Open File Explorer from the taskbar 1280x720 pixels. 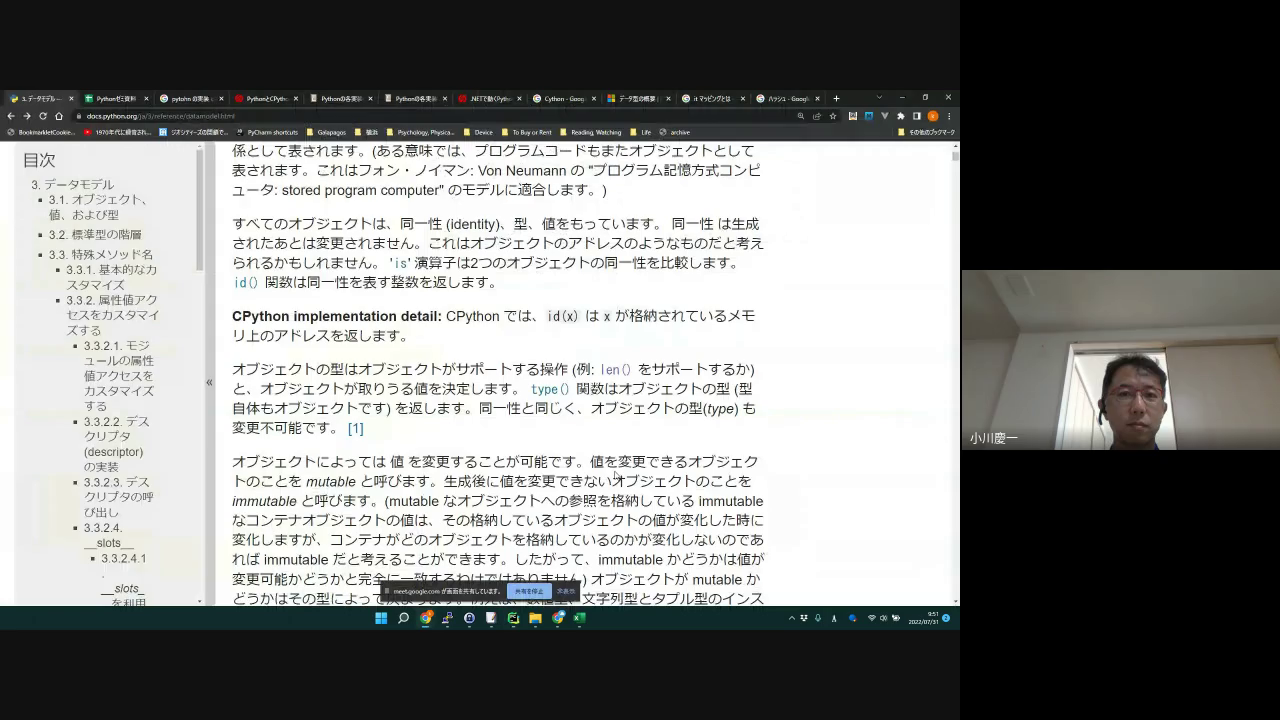click(x=534, y=617)
